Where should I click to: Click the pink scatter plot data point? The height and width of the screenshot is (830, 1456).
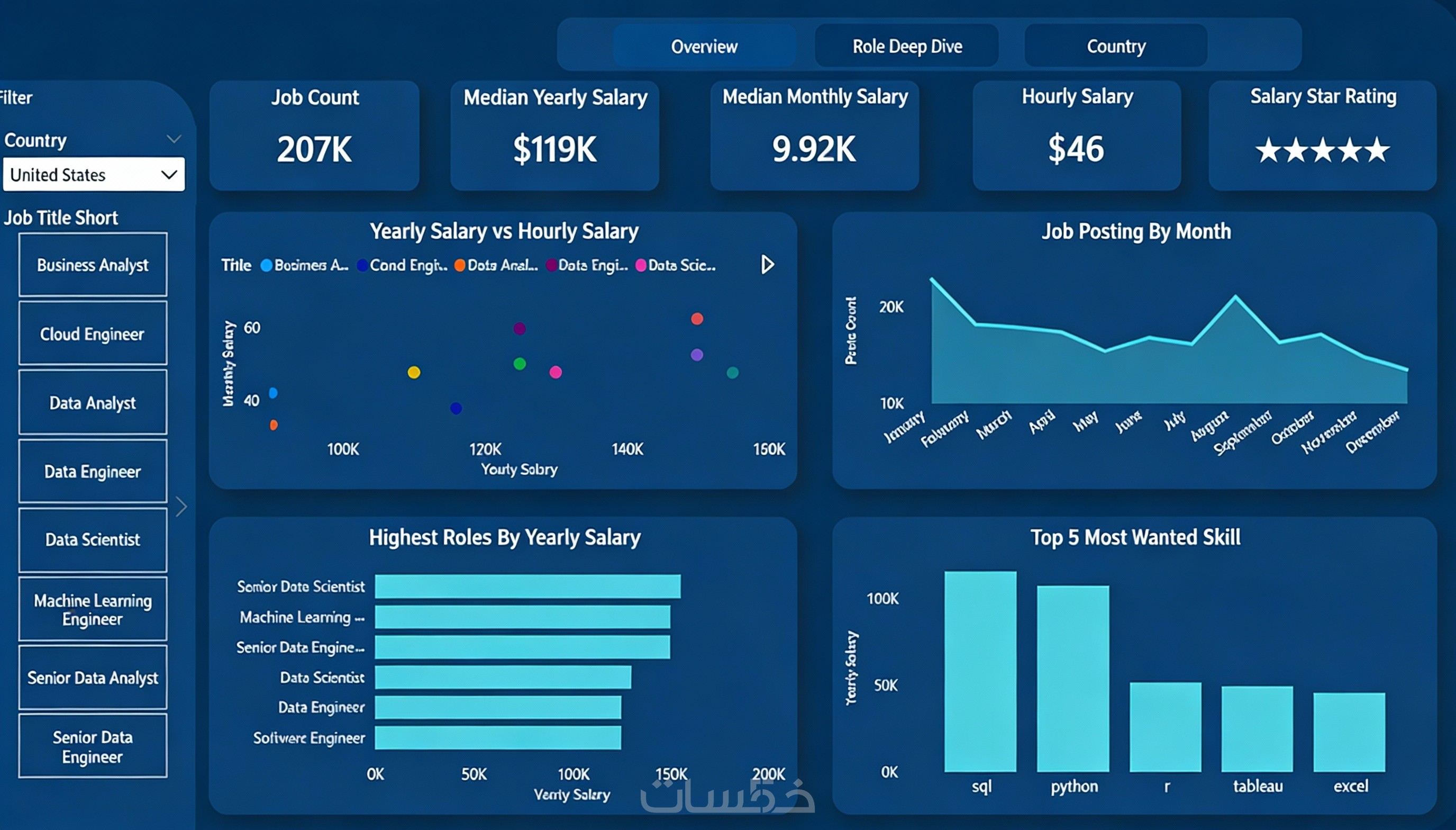pyautogui.click(x=556, y=373)
